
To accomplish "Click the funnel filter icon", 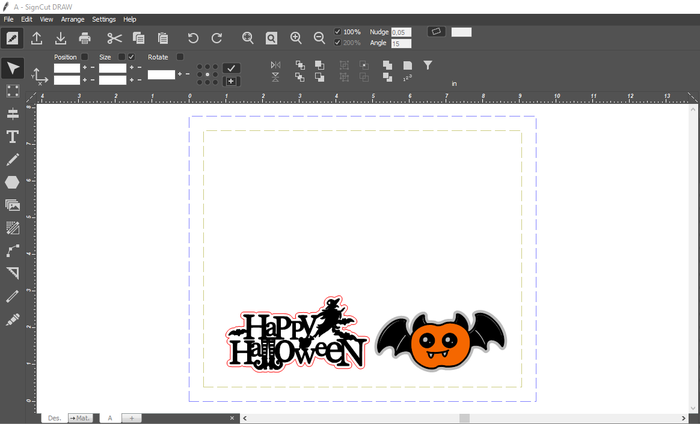I will tap(428, 66).
